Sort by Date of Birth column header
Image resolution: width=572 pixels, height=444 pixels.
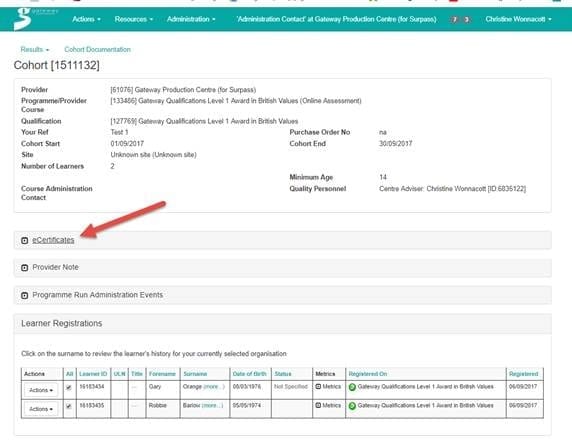(250, 374)
